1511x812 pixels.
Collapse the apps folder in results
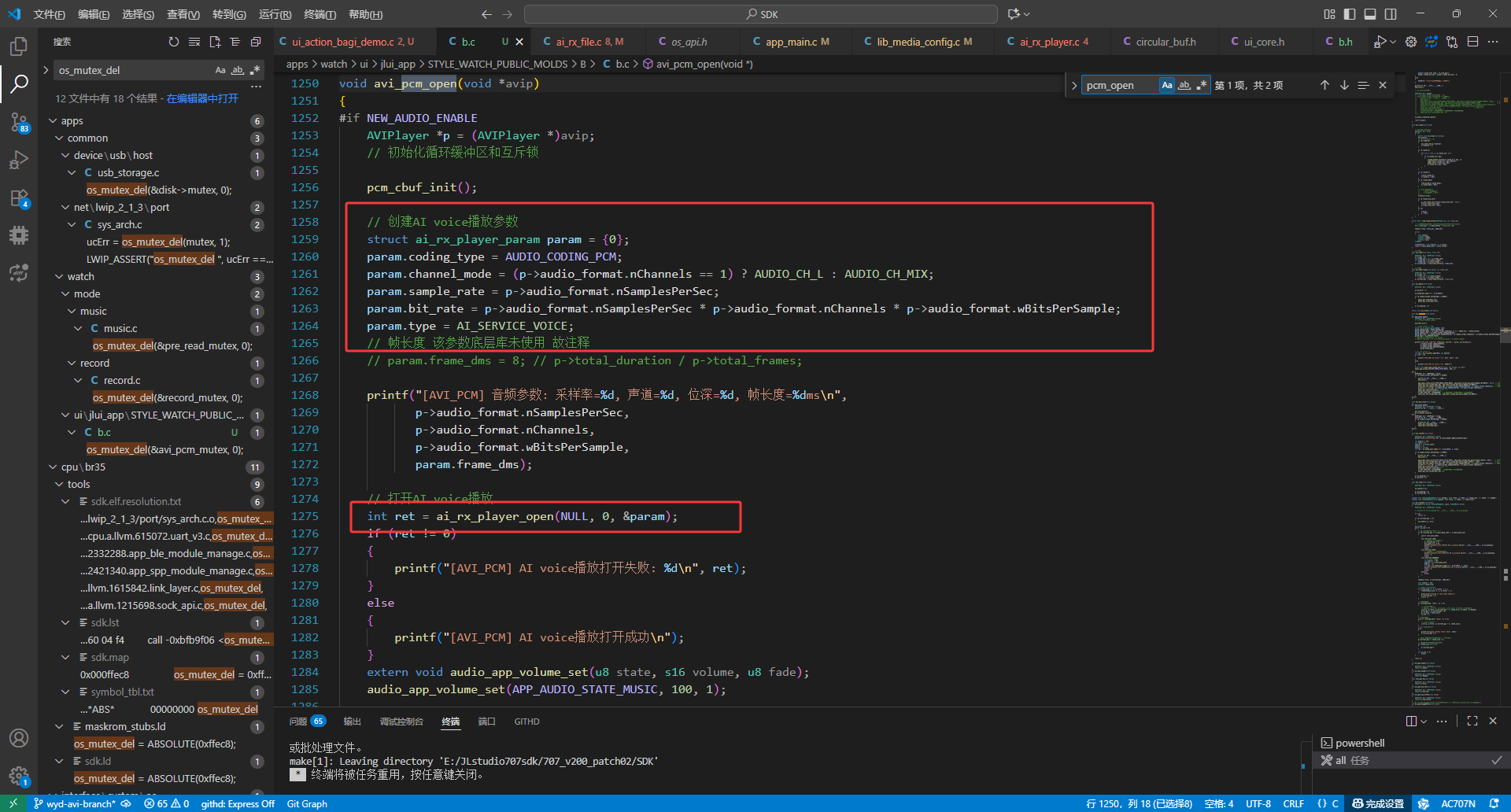[x=53, y=120]
